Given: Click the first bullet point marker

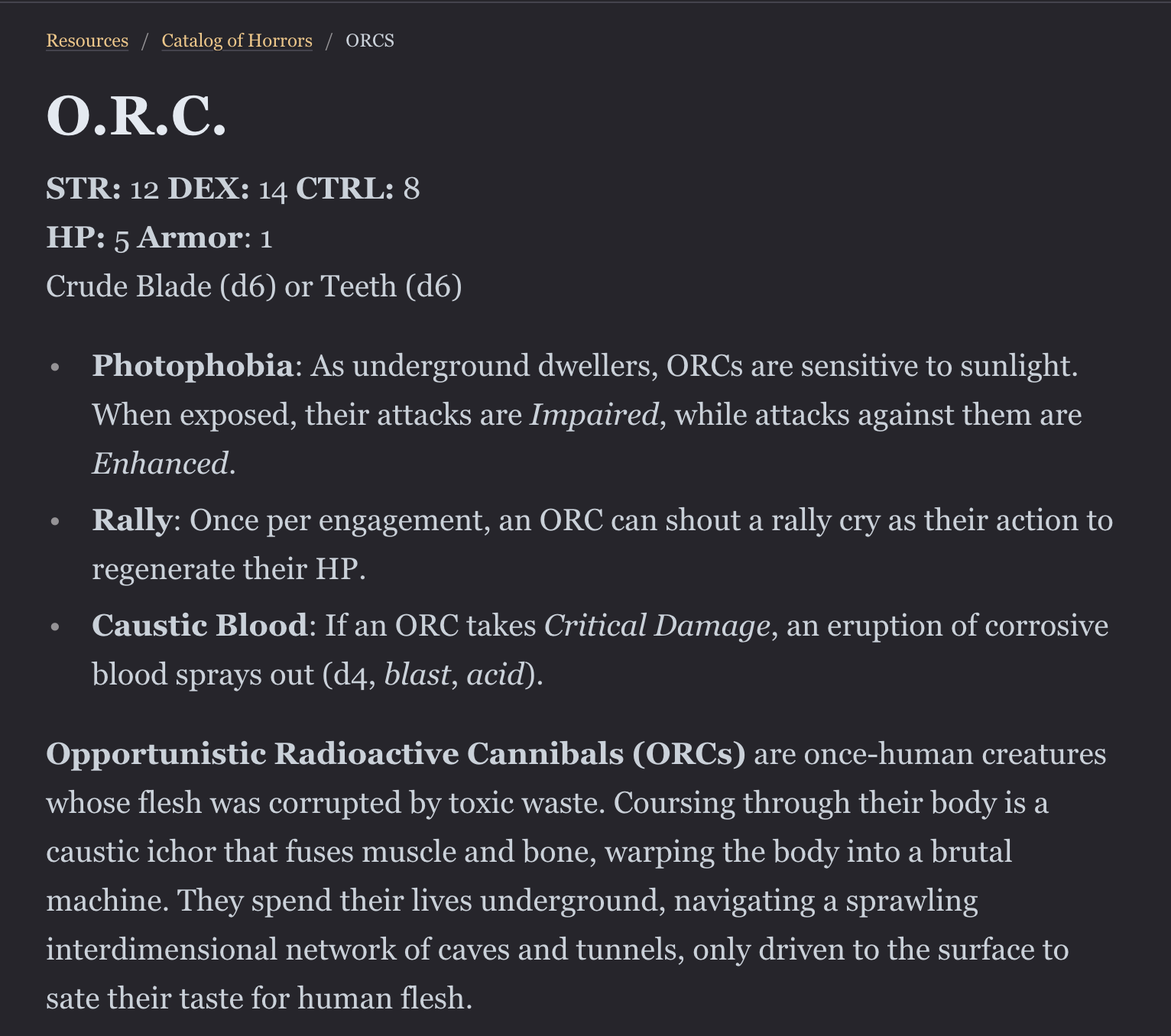Looking at the screenshot, I should point(55,367).
